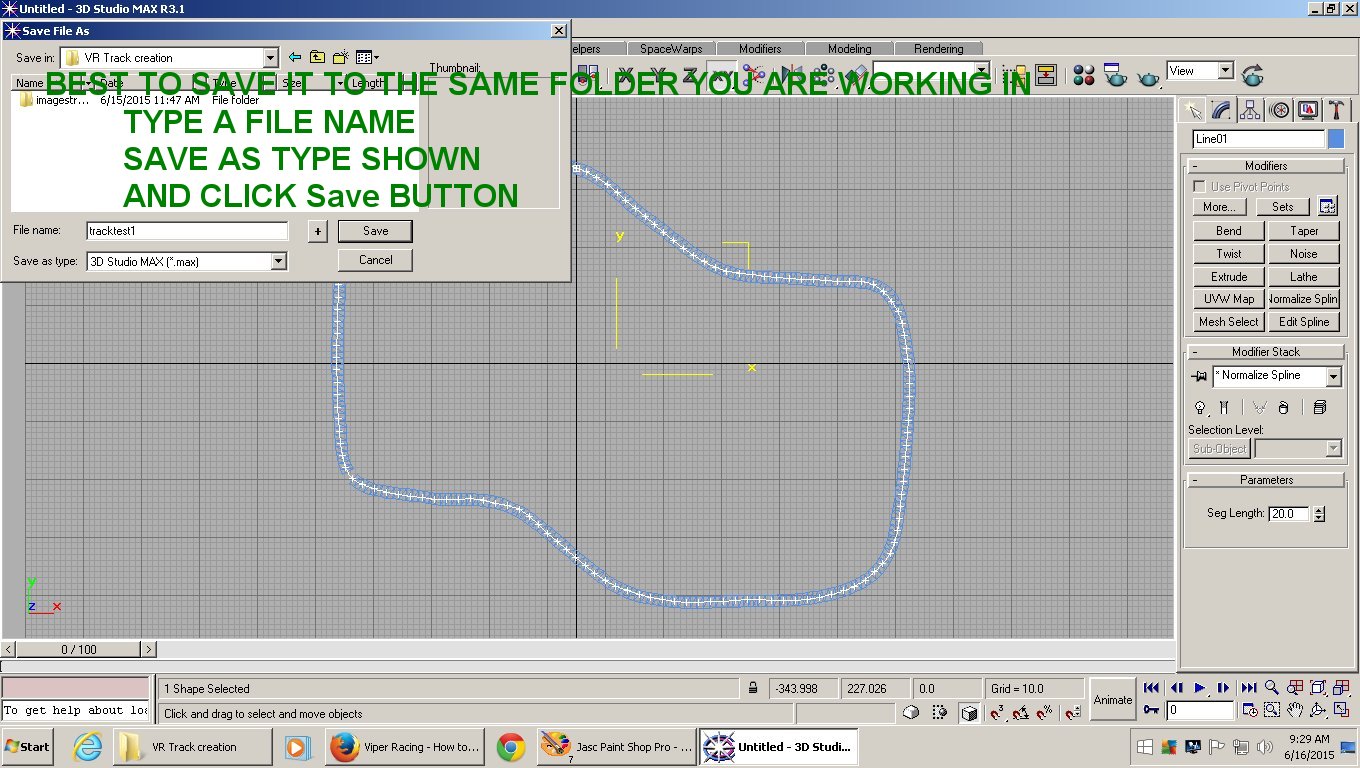Click the Make Unique modifier stack icon
1360x768 pixels.
(1259, 408)
